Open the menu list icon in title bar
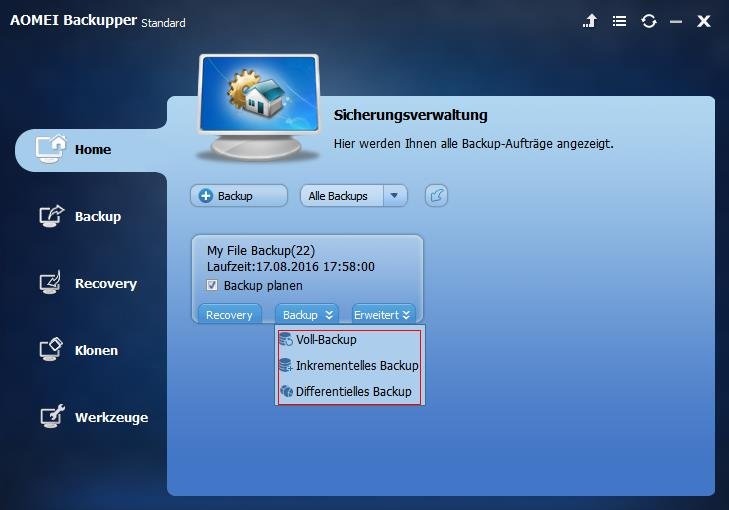Image resolution: width=729 pixels, height=510 pixels. (619, 21)
